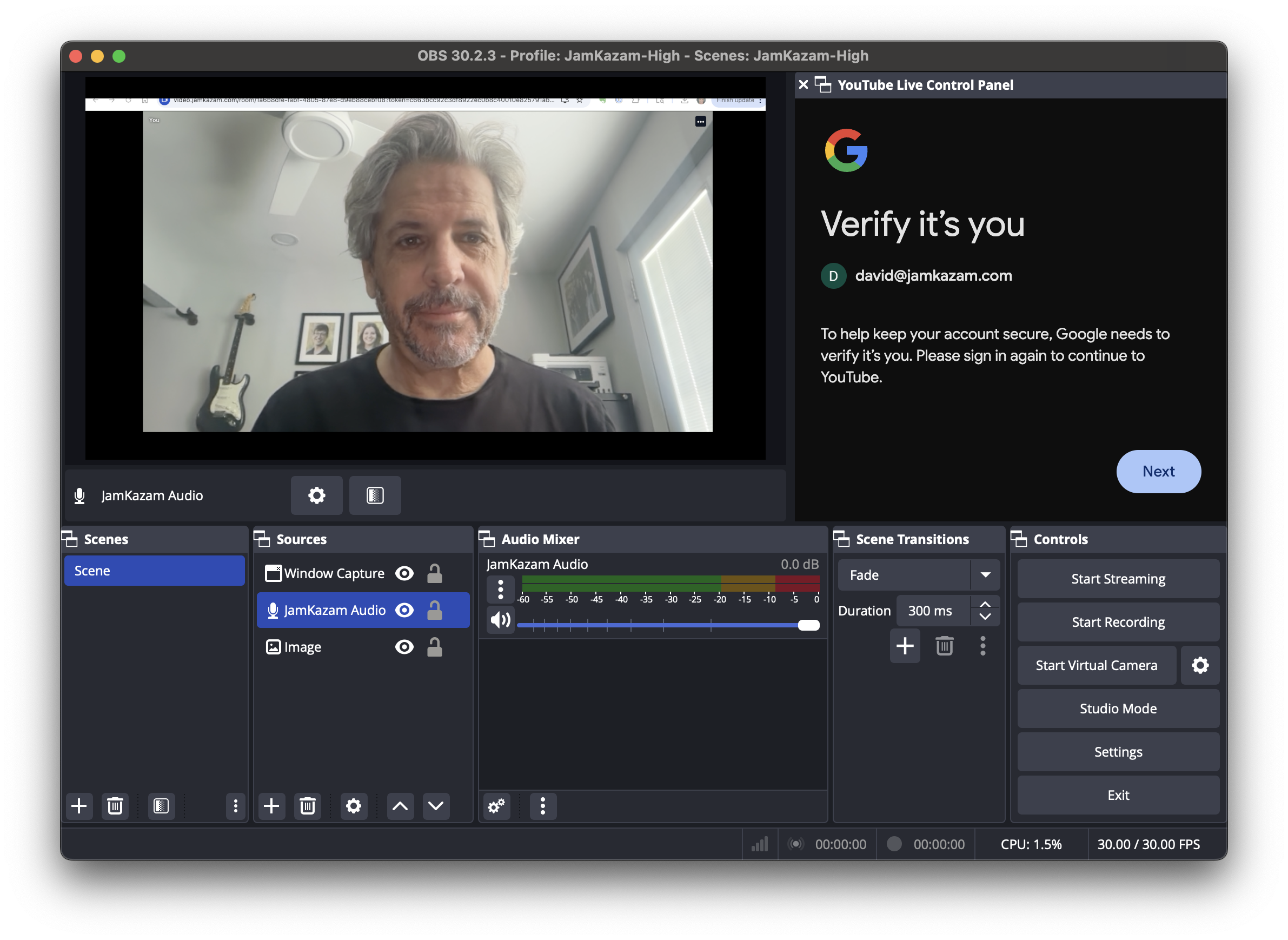
Task: Add a new scene transition
Action: (x=905, y=646)
